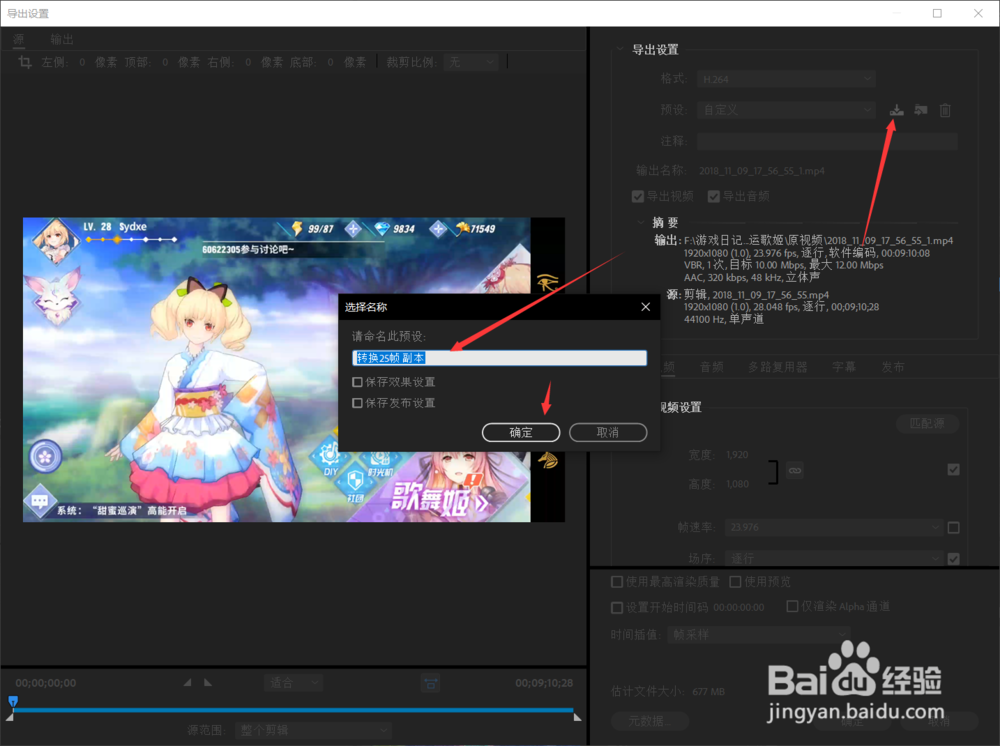
Task: Switch to the 源 tab
Action: tap(18, 40)
